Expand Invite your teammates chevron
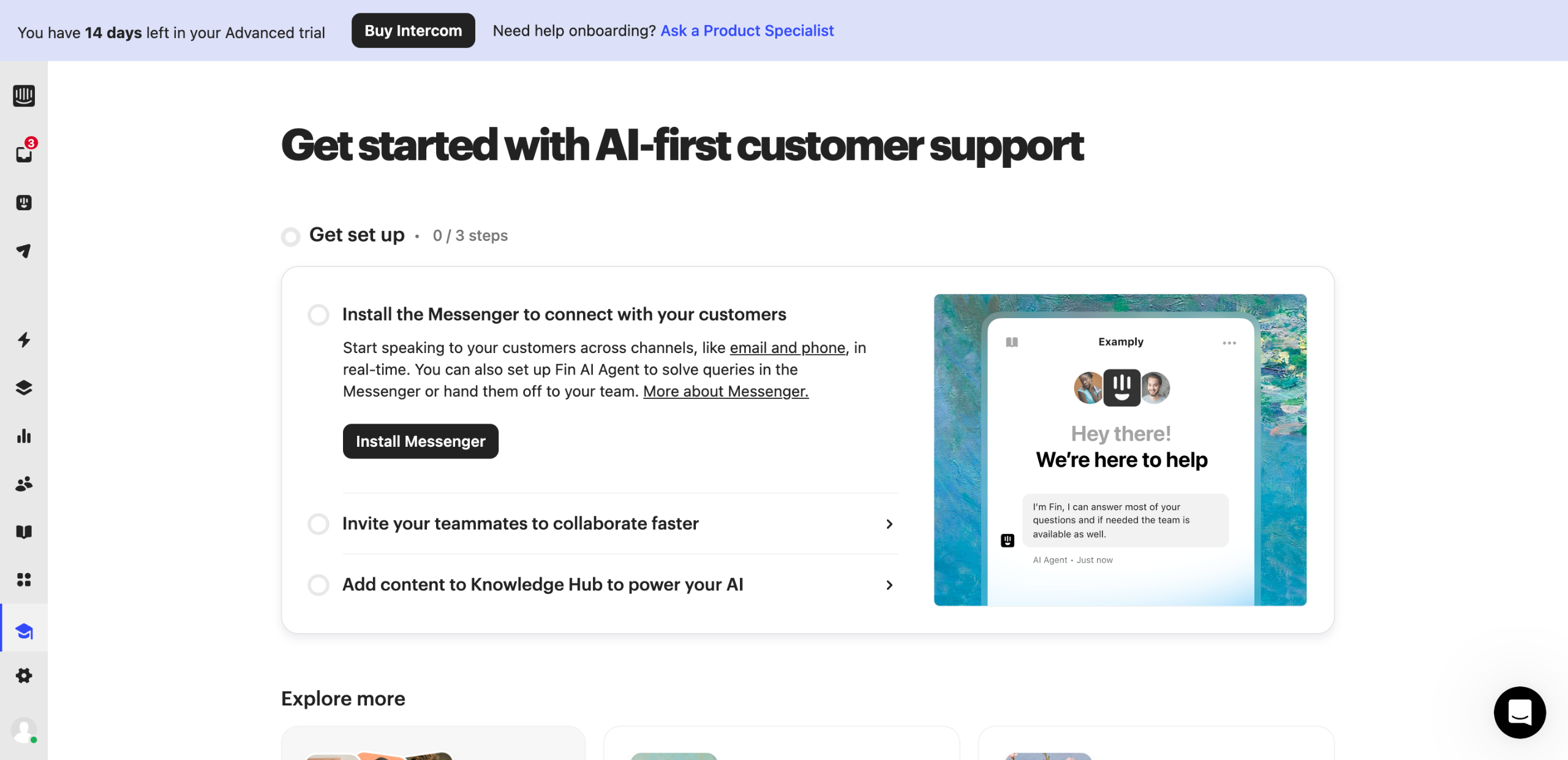The image size is (1568, 760). [889, 524]
